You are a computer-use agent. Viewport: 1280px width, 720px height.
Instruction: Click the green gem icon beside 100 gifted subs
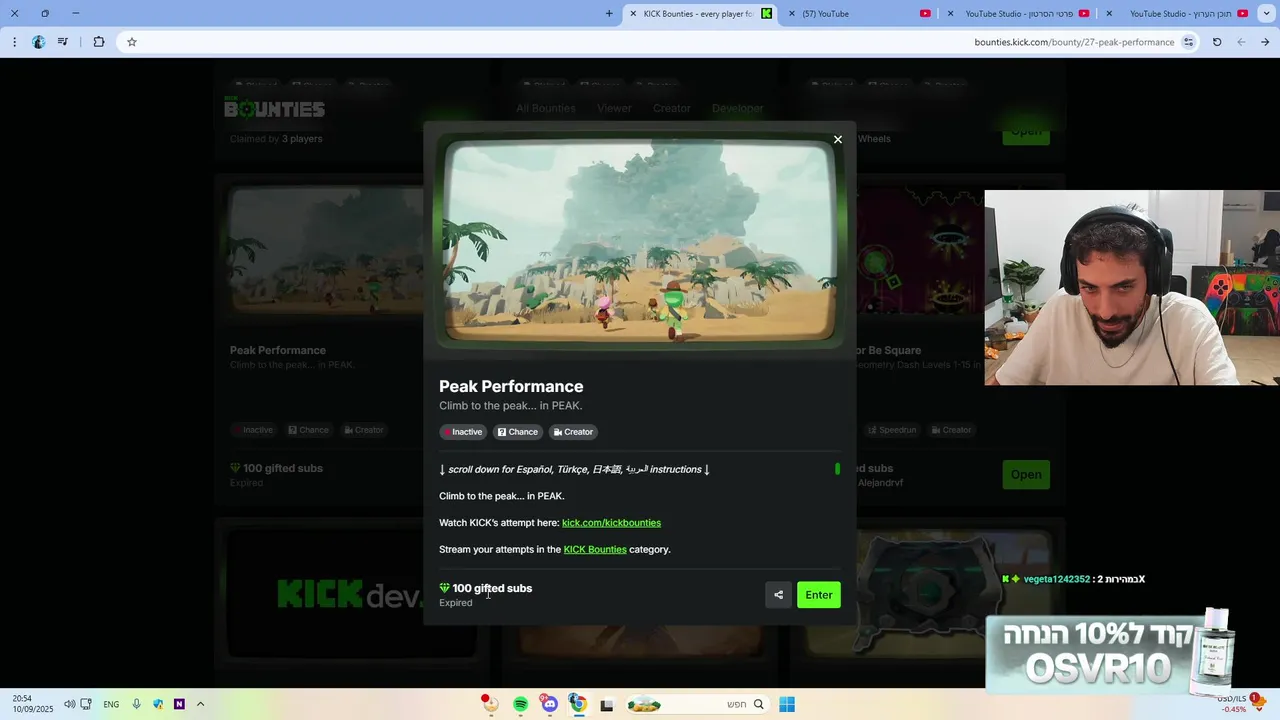pos(444,588)
